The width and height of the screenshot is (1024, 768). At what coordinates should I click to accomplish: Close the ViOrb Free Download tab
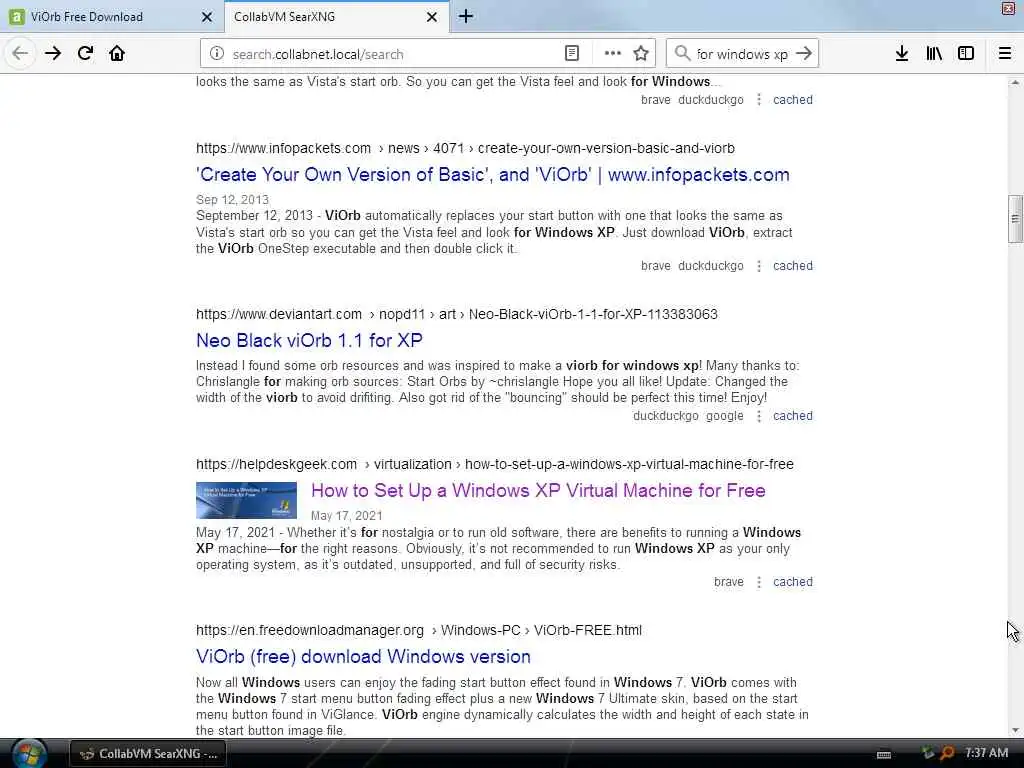point(207,17)
